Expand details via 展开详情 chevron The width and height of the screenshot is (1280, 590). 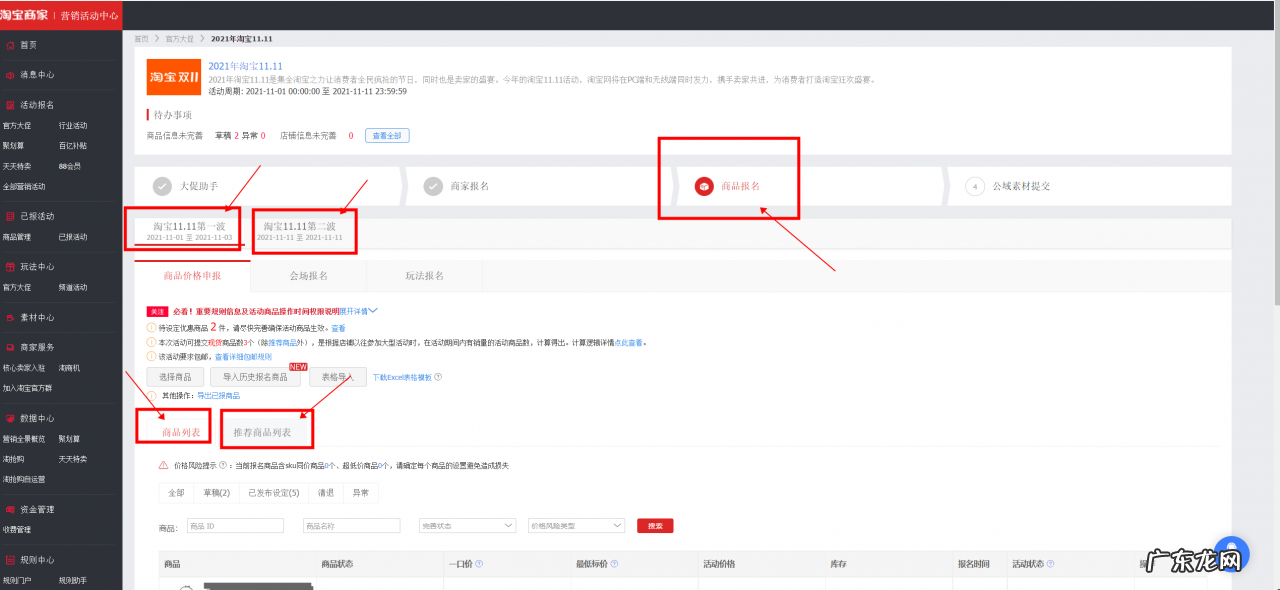pyautogui.click(x=372, y=311)
